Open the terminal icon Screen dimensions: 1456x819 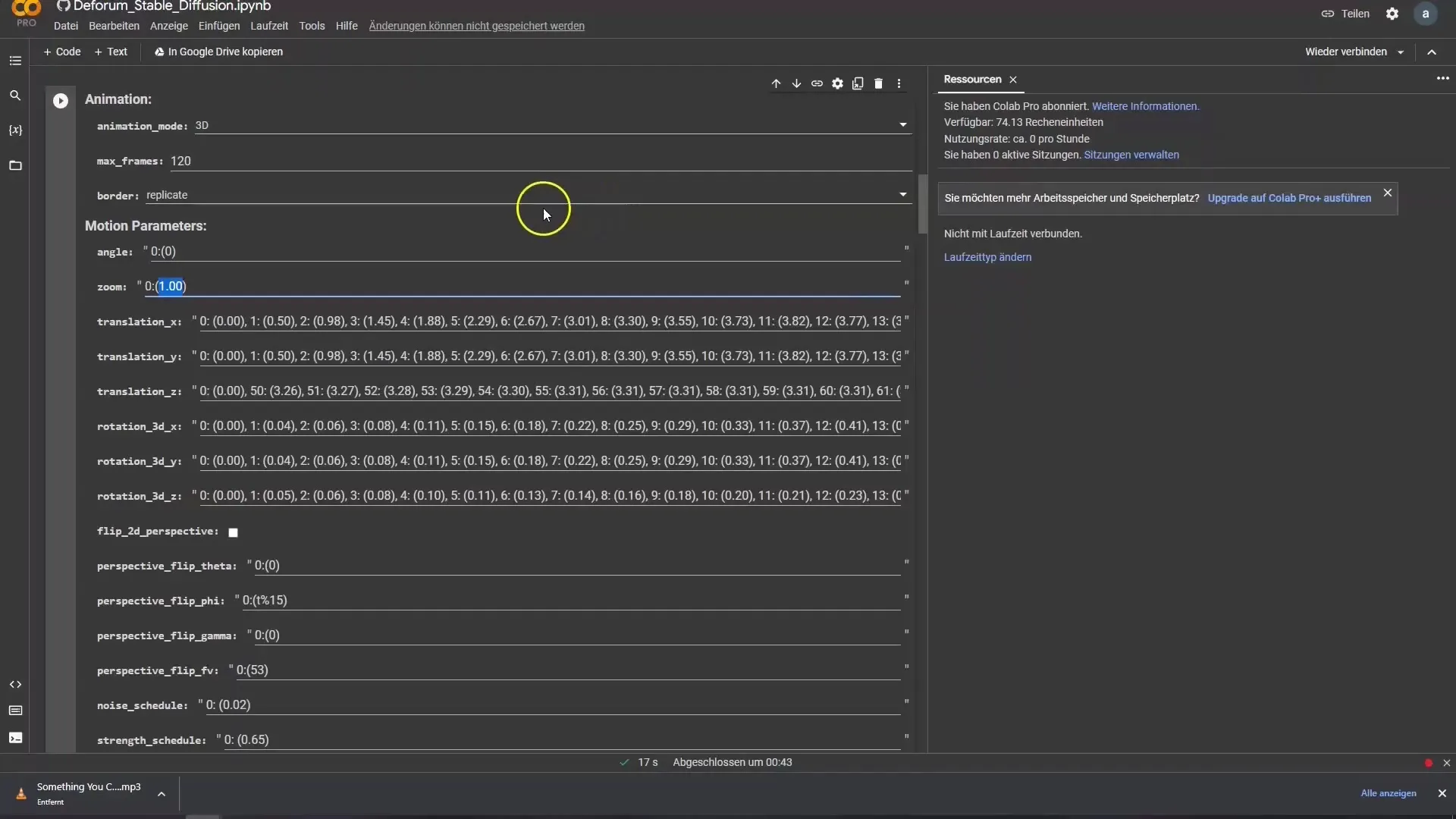15,738
